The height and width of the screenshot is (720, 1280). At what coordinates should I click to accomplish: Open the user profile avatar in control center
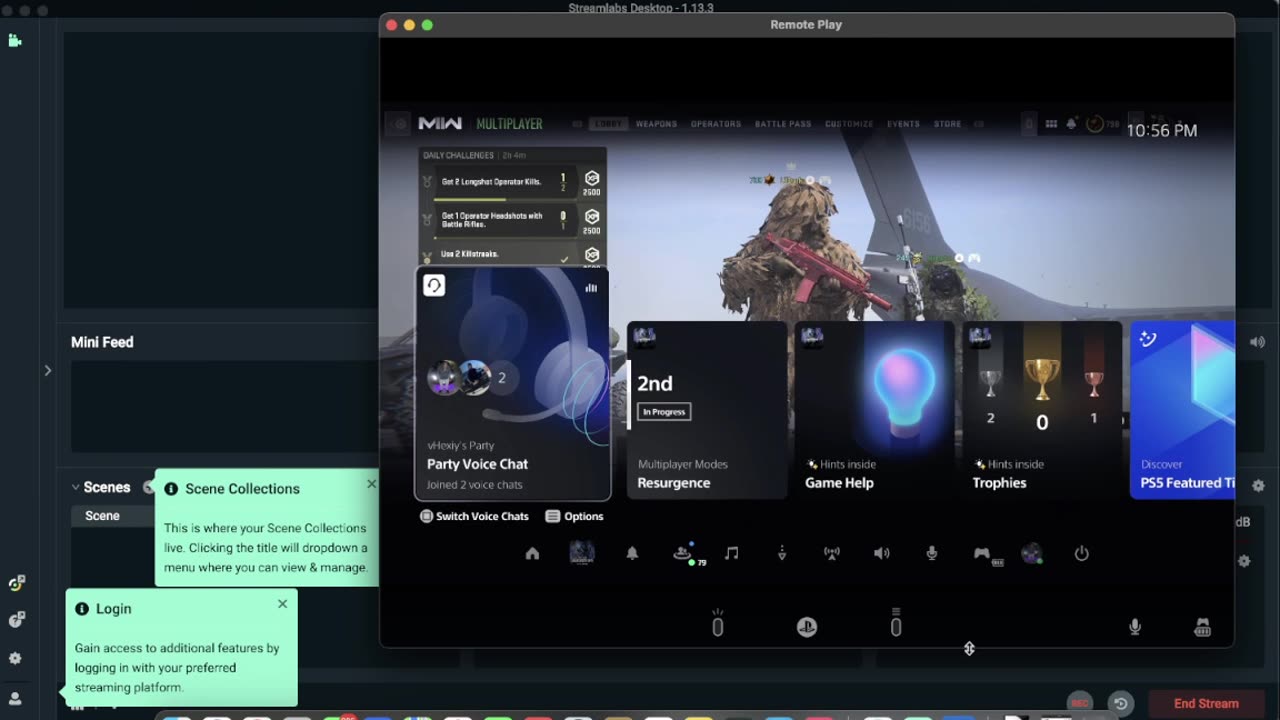click(1032, 553)
